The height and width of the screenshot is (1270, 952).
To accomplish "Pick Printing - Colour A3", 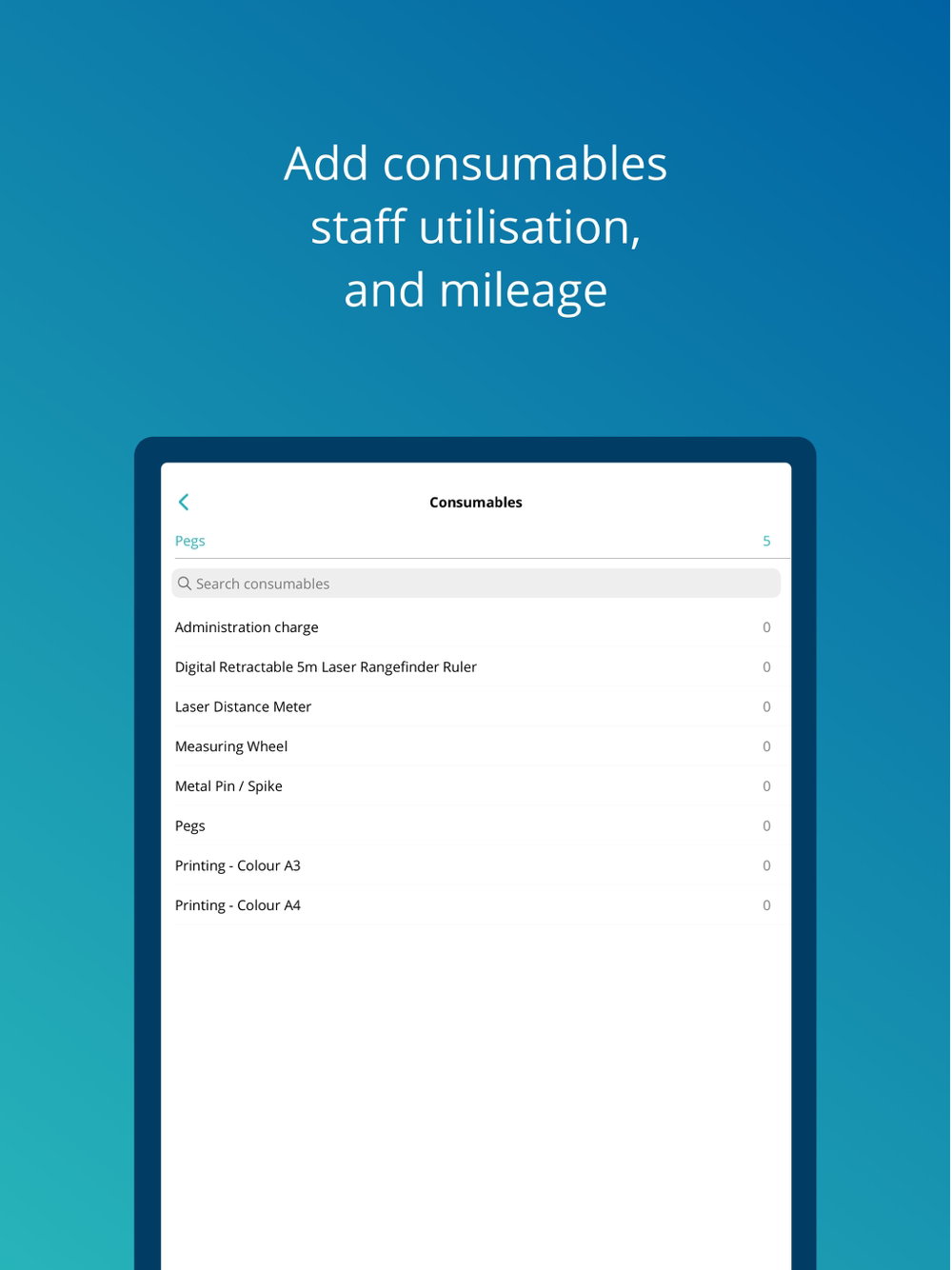I will point(476,865).
